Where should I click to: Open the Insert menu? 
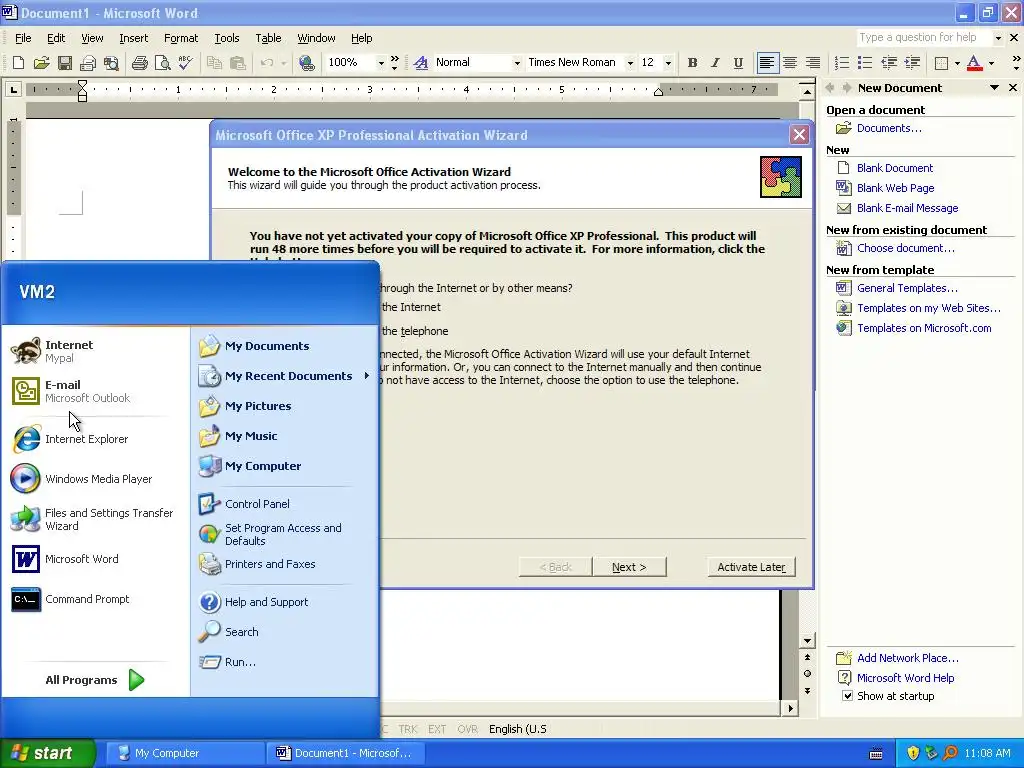pyautogui.click(x=133, y=38)
